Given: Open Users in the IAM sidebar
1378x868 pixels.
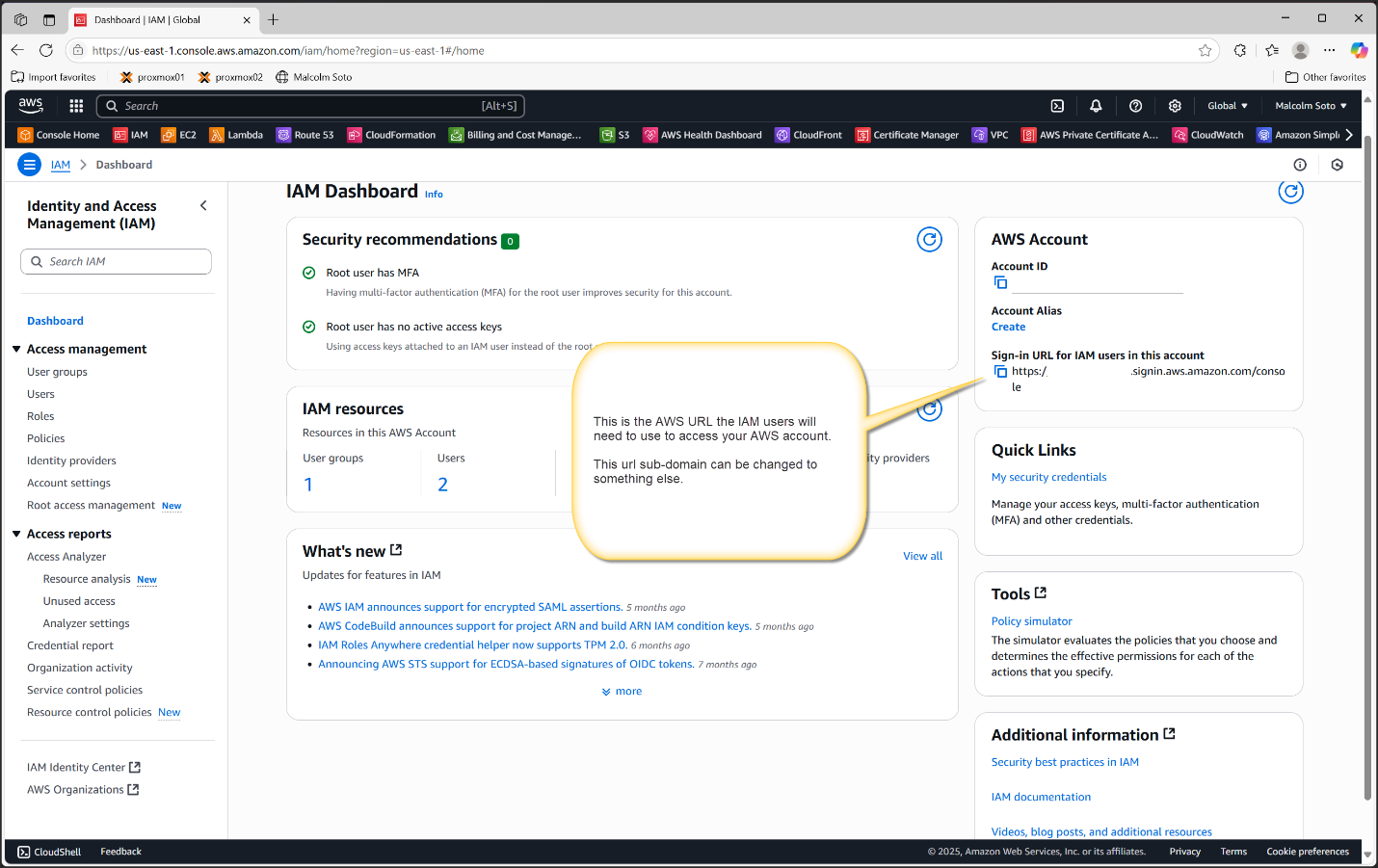Looking at the screenshot, I should (40, 394).
